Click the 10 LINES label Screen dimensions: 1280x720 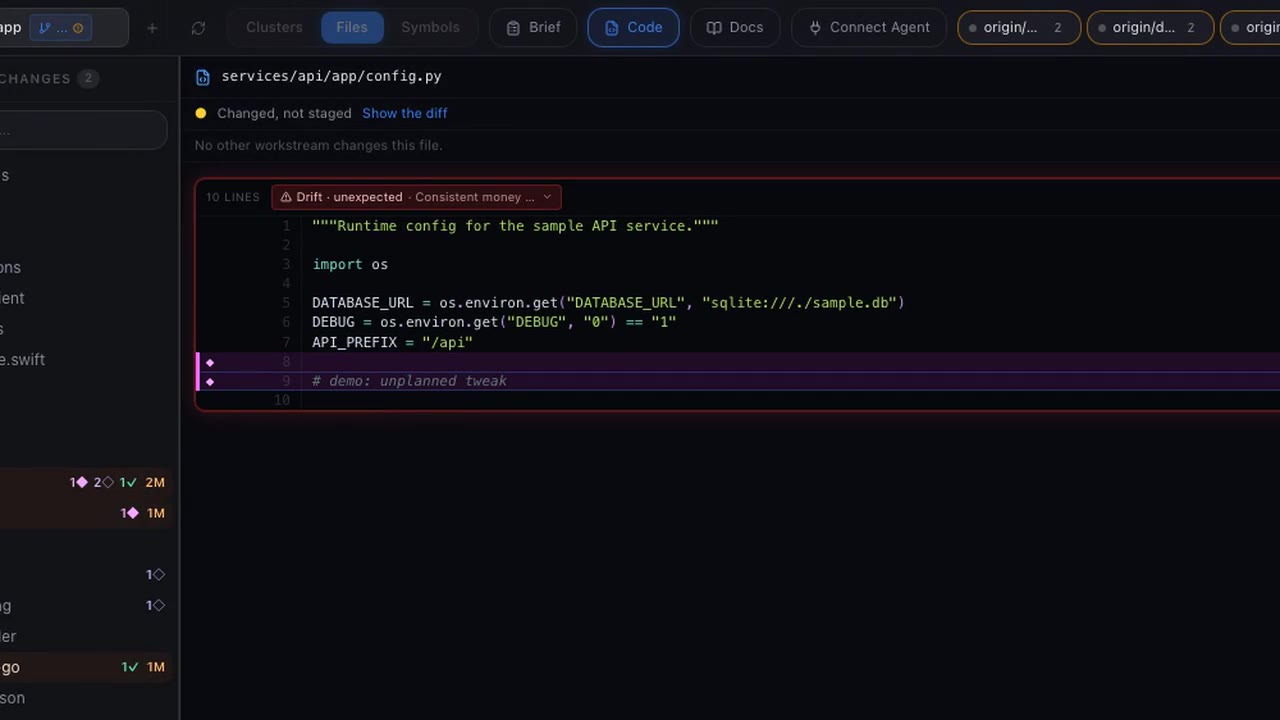[233, 197]
